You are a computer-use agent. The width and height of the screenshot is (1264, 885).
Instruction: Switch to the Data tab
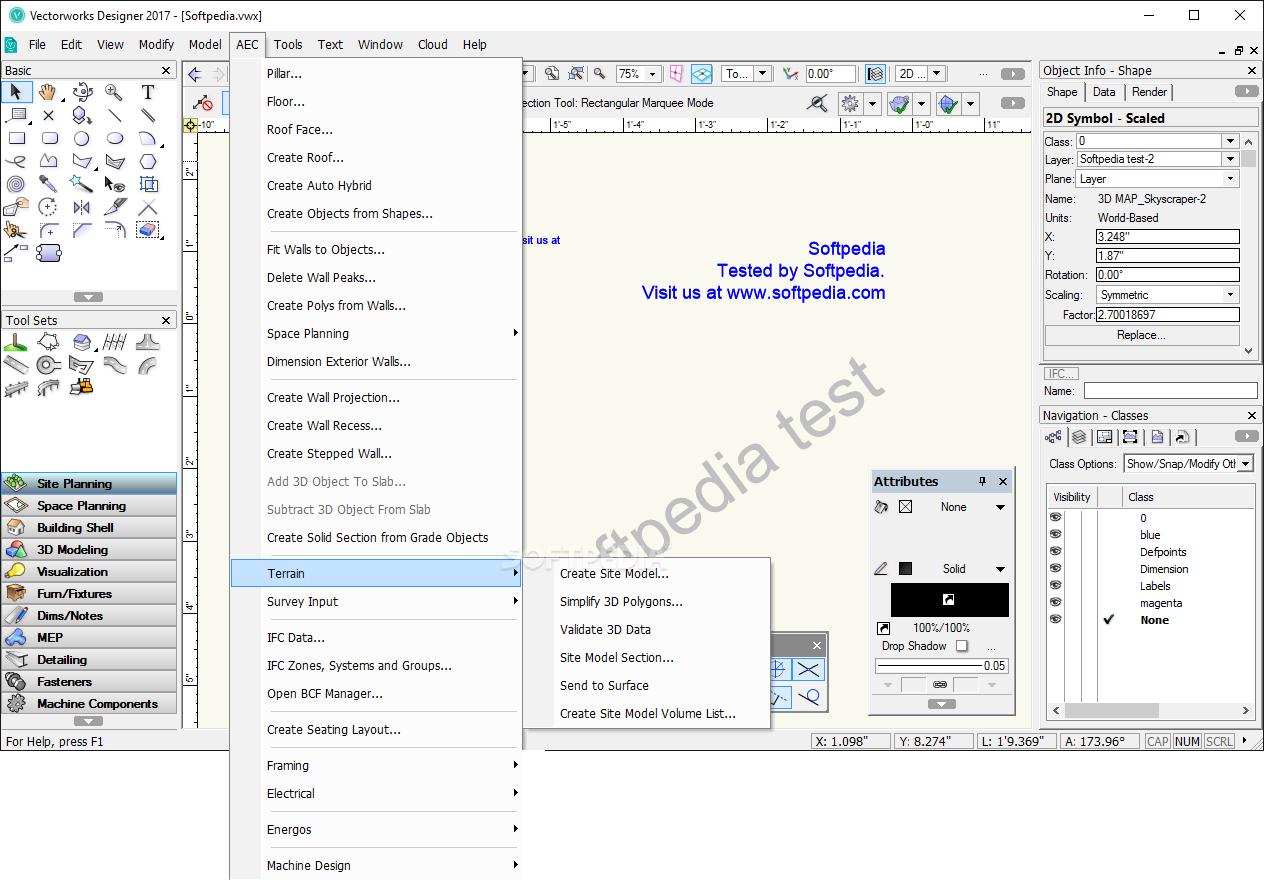pyautogui.click(x=1104, y=92)
